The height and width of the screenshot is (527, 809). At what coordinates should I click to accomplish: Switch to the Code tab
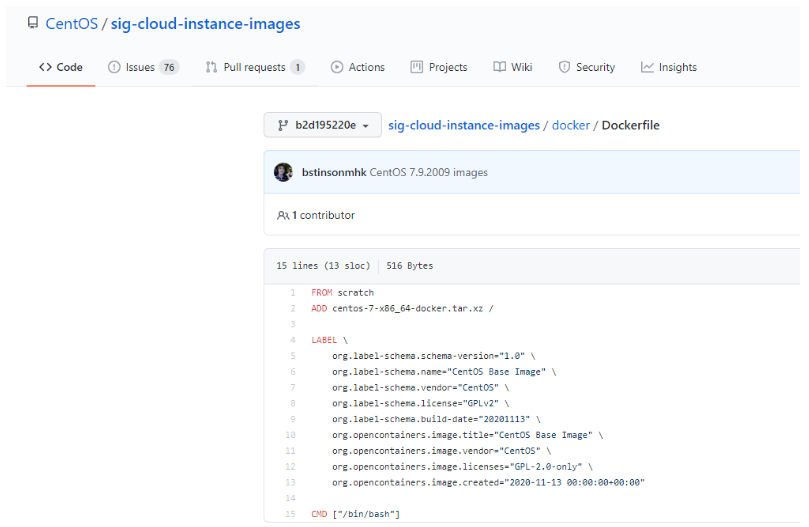point(61,67)
